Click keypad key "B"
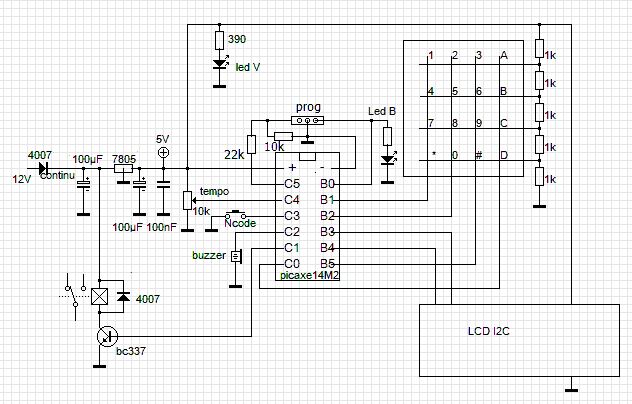Image resolution: width=632 pixels, height=404 pixels. point(504,91)
